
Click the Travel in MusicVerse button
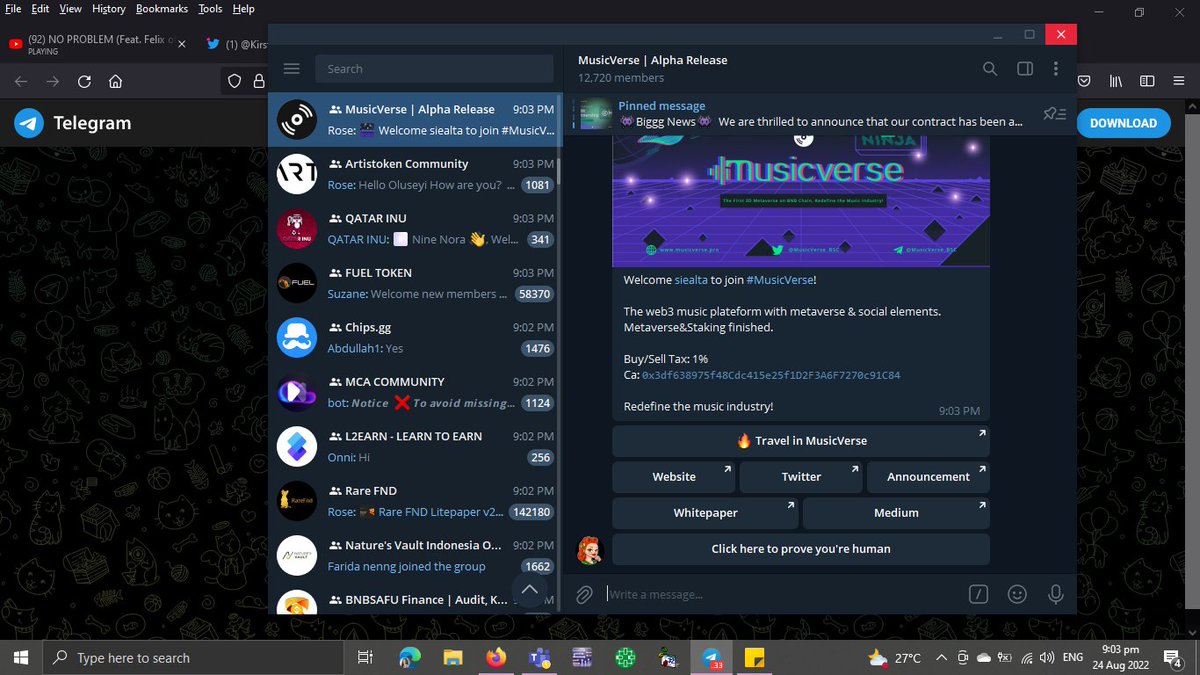[801, 440]
